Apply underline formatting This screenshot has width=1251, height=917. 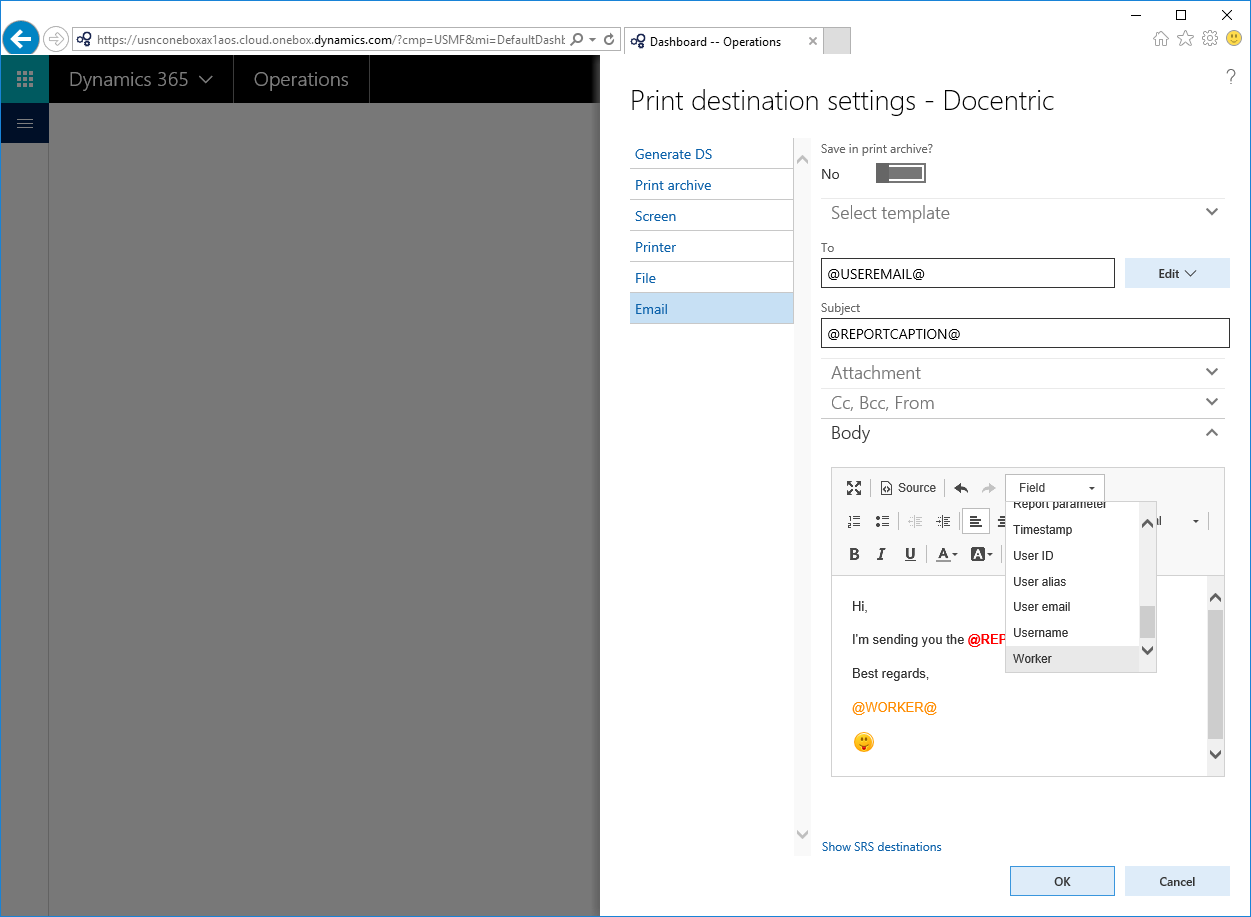[910, 554]
